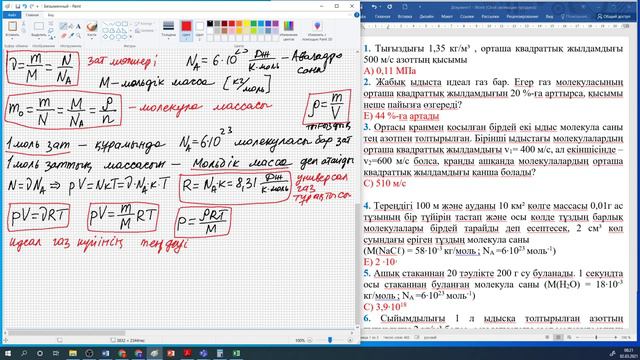640x360 pixels.
Task: Adjust the Word zoom slider
Action: 596,338
